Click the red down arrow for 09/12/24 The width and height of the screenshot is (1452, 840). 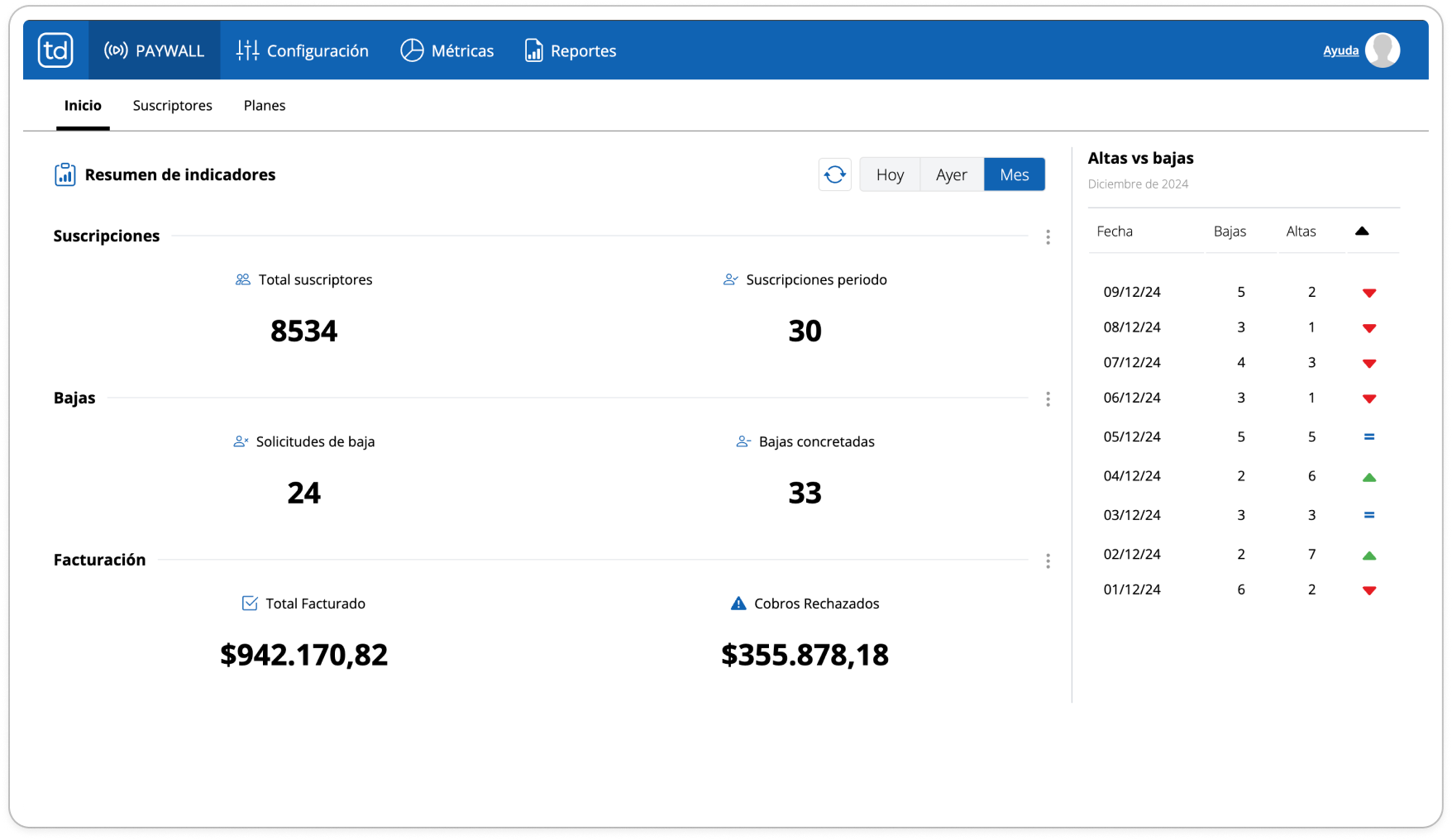coord(1369,293)
